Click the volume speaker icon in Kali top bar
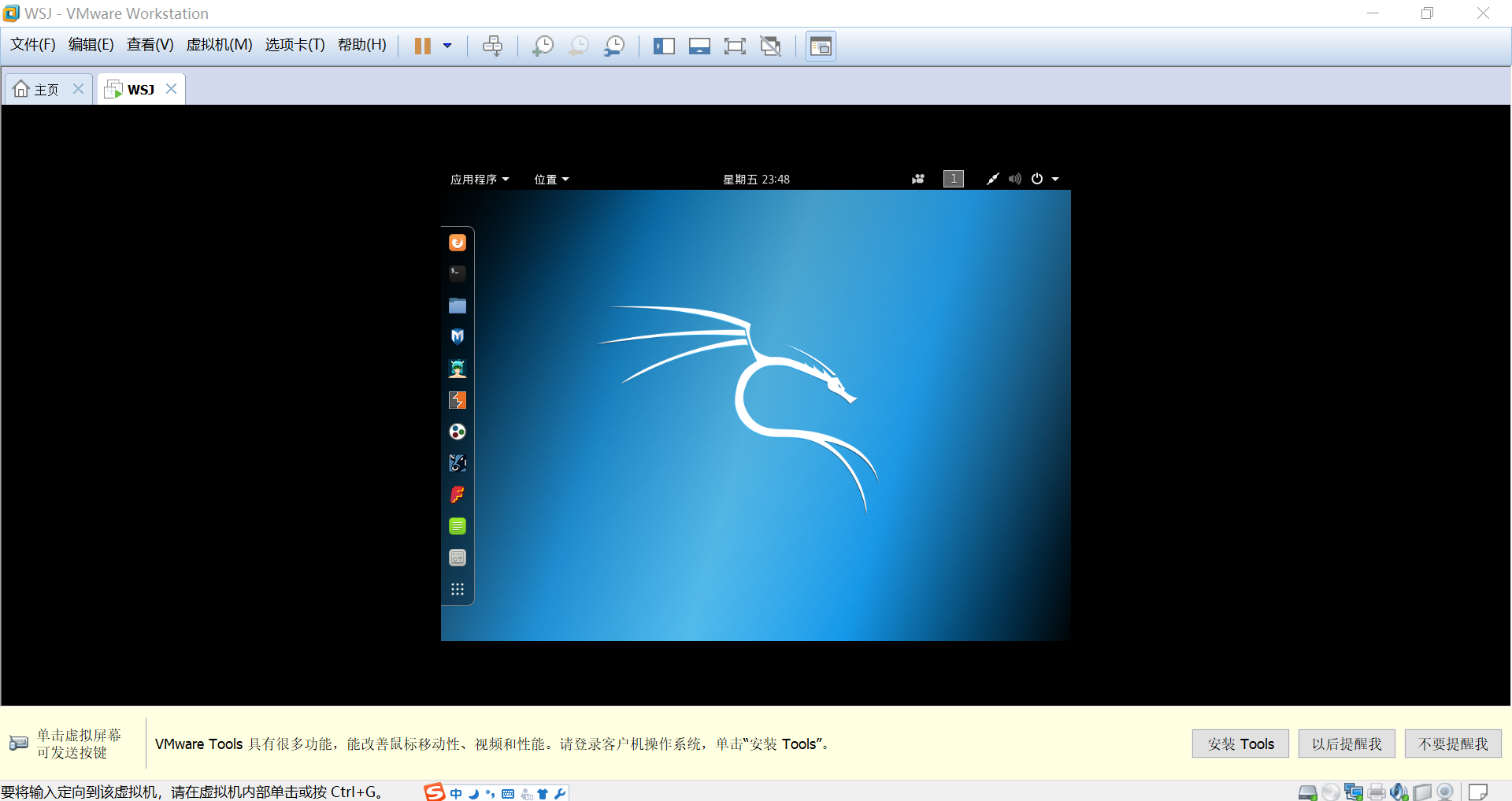The image size is (1512, 801). click(1015, 179)
